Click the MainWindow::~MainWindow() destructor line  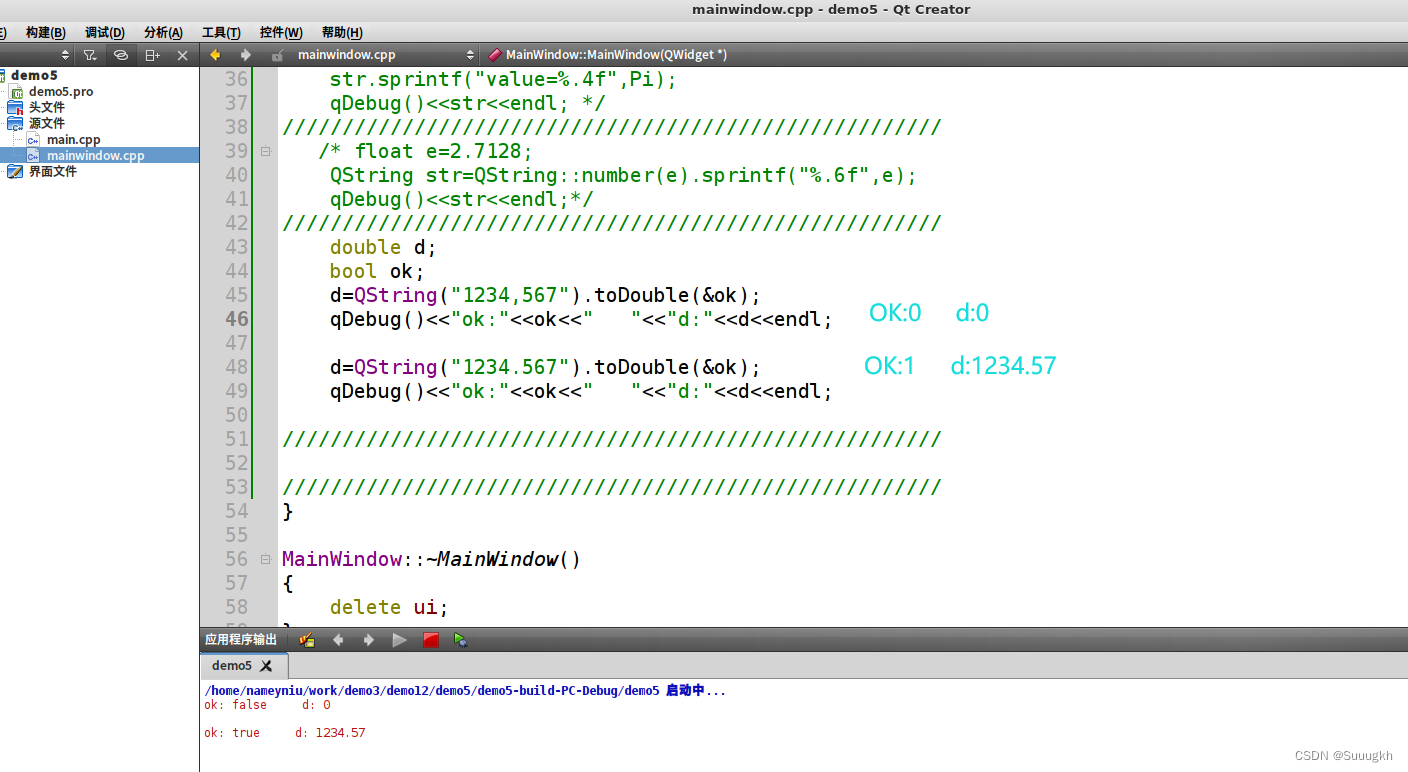tap(431, 559)
